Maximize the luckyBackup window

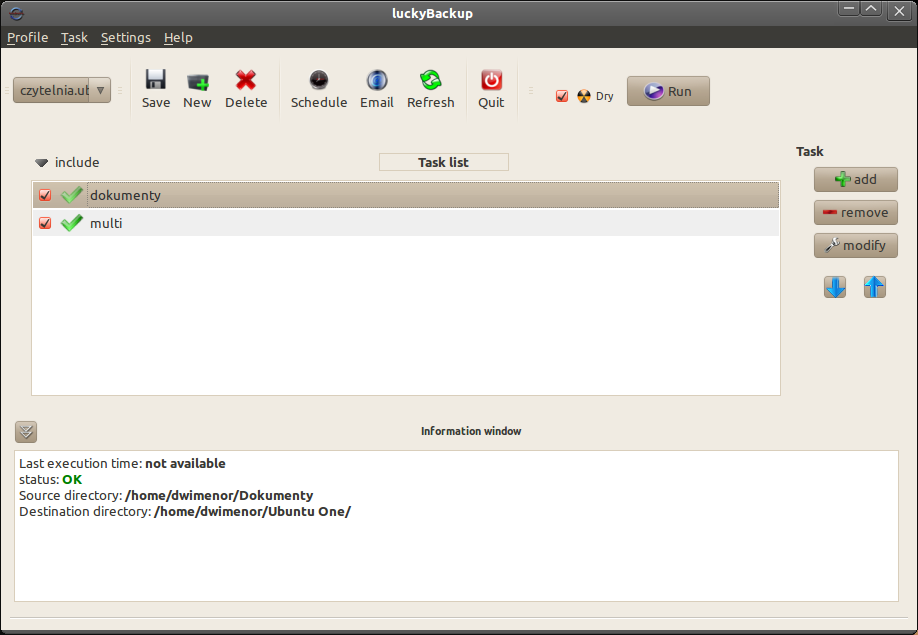click(871, 9)
